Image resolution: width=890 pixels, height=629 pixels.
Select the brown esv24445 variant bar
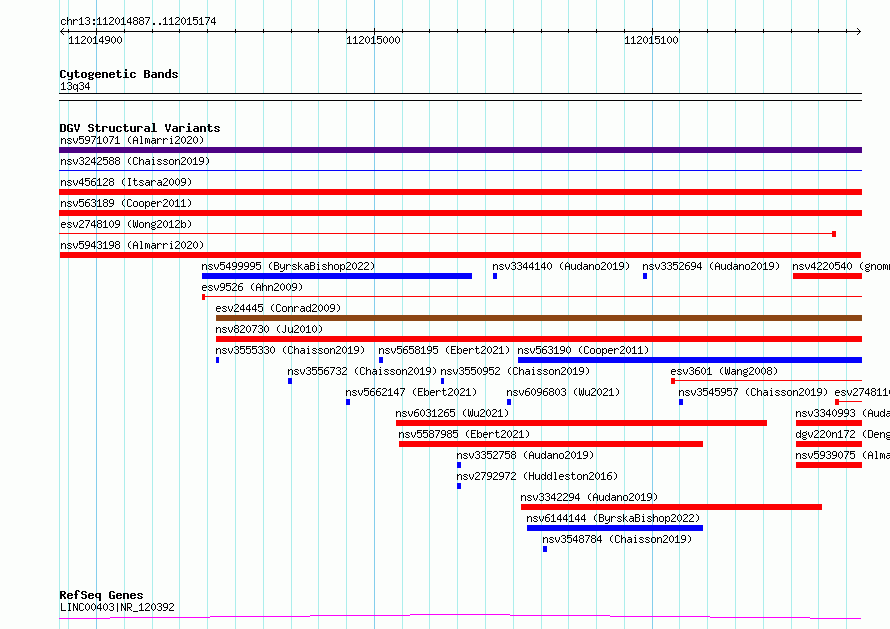coord(539,318)
